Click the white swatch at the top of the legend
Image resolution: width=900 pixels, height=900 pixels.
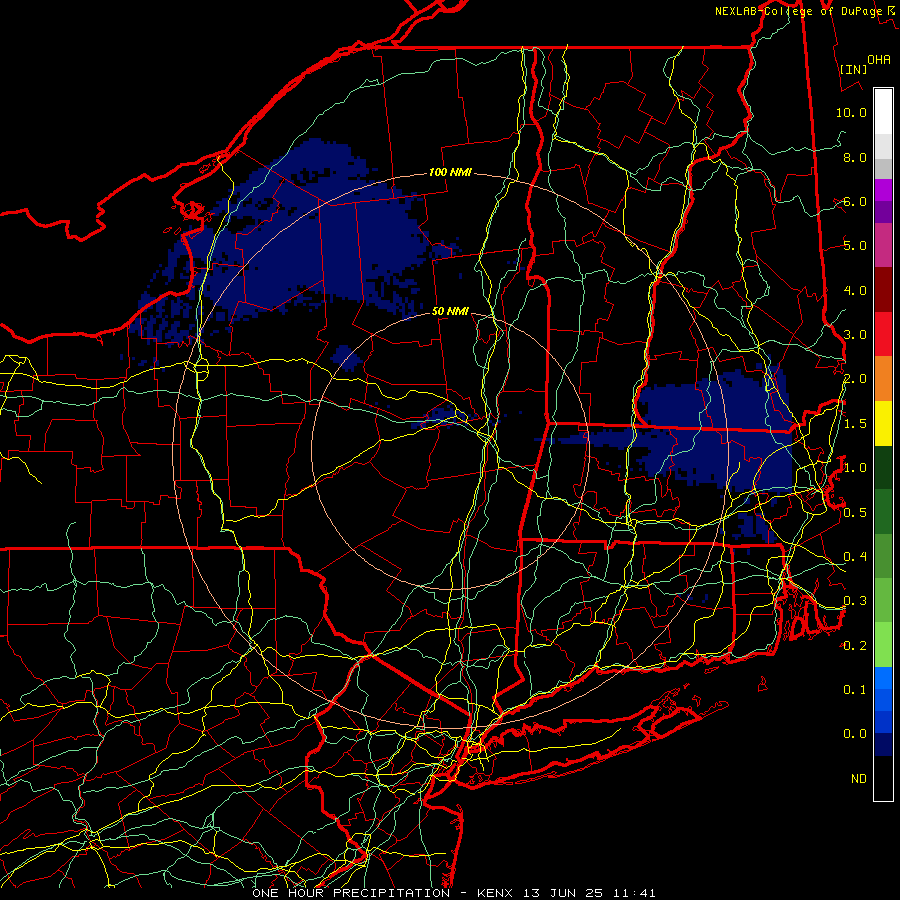(x=883, y=112)
